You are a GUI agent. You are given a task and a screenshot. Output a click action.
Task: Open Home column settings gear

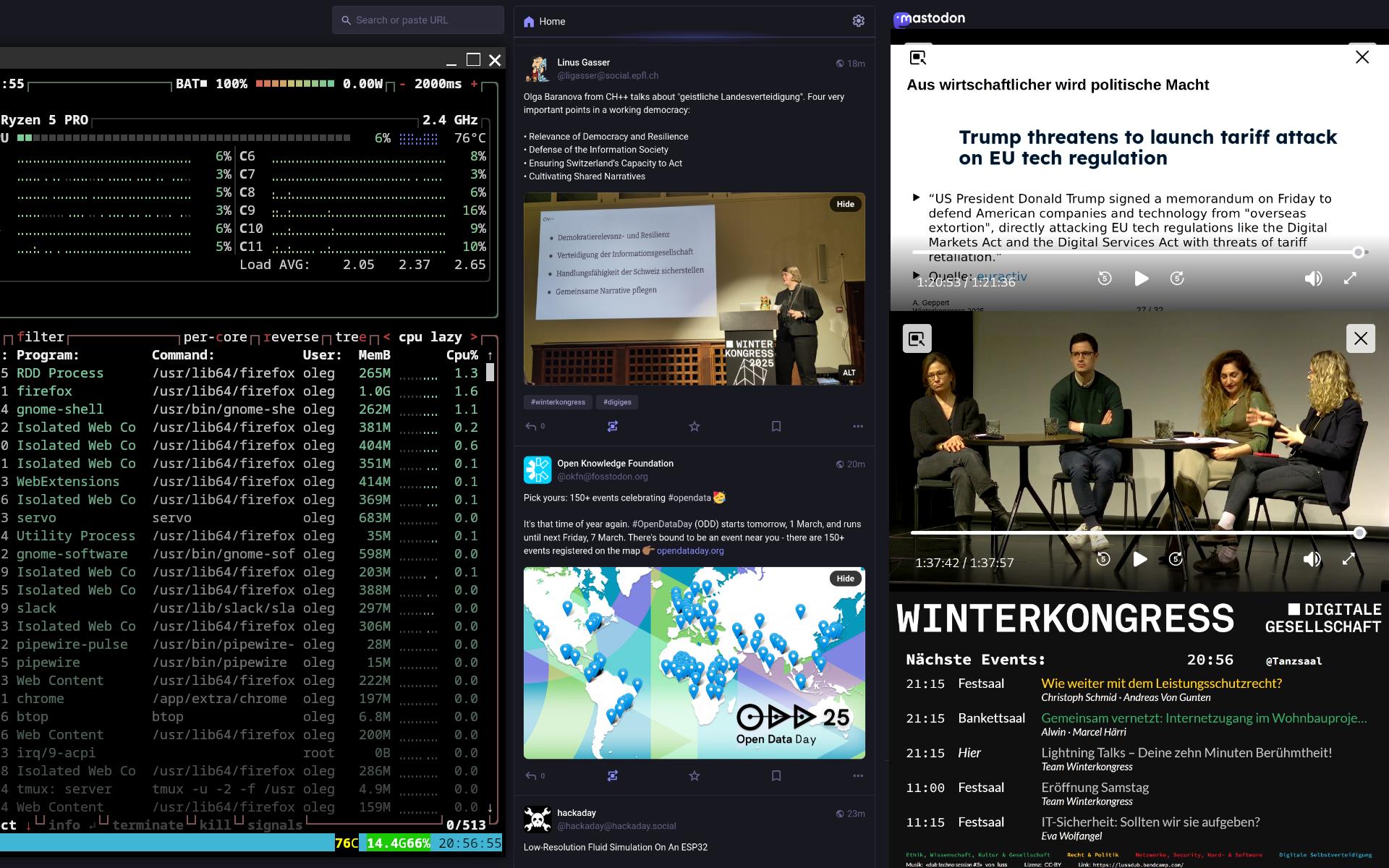click(x=858, y=21)
